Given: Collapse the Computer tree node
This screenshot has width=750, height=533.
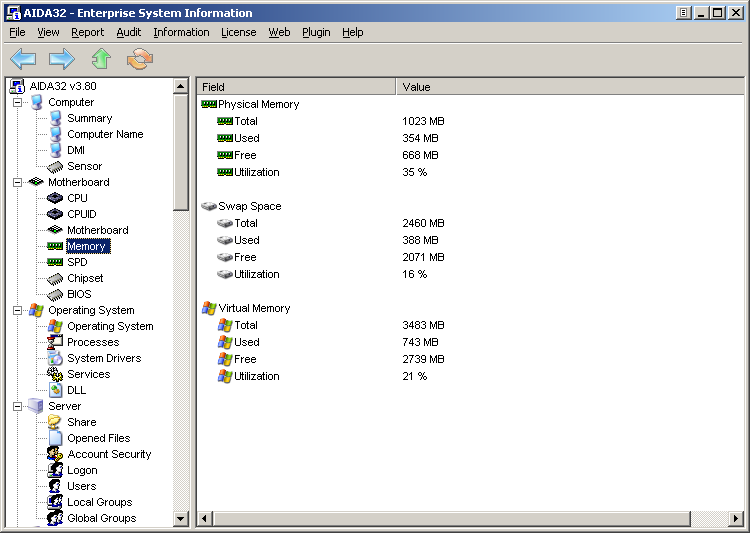Looking at the screenshot, I should point(17,102).
